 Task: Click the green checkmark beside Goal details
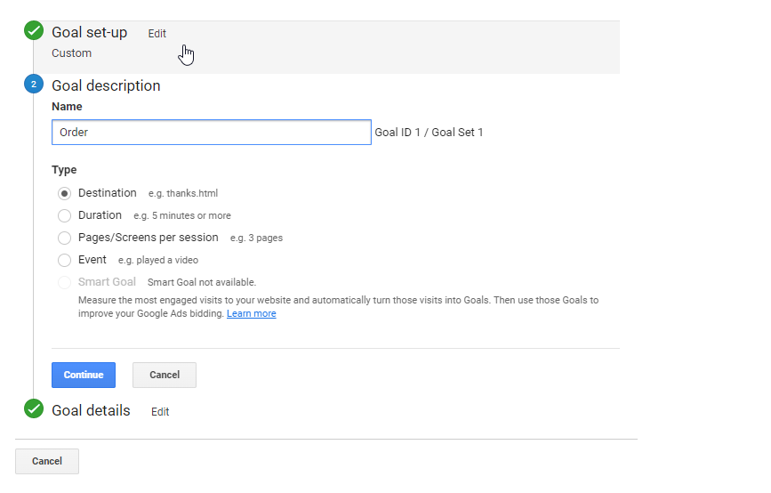pos(34,409)
